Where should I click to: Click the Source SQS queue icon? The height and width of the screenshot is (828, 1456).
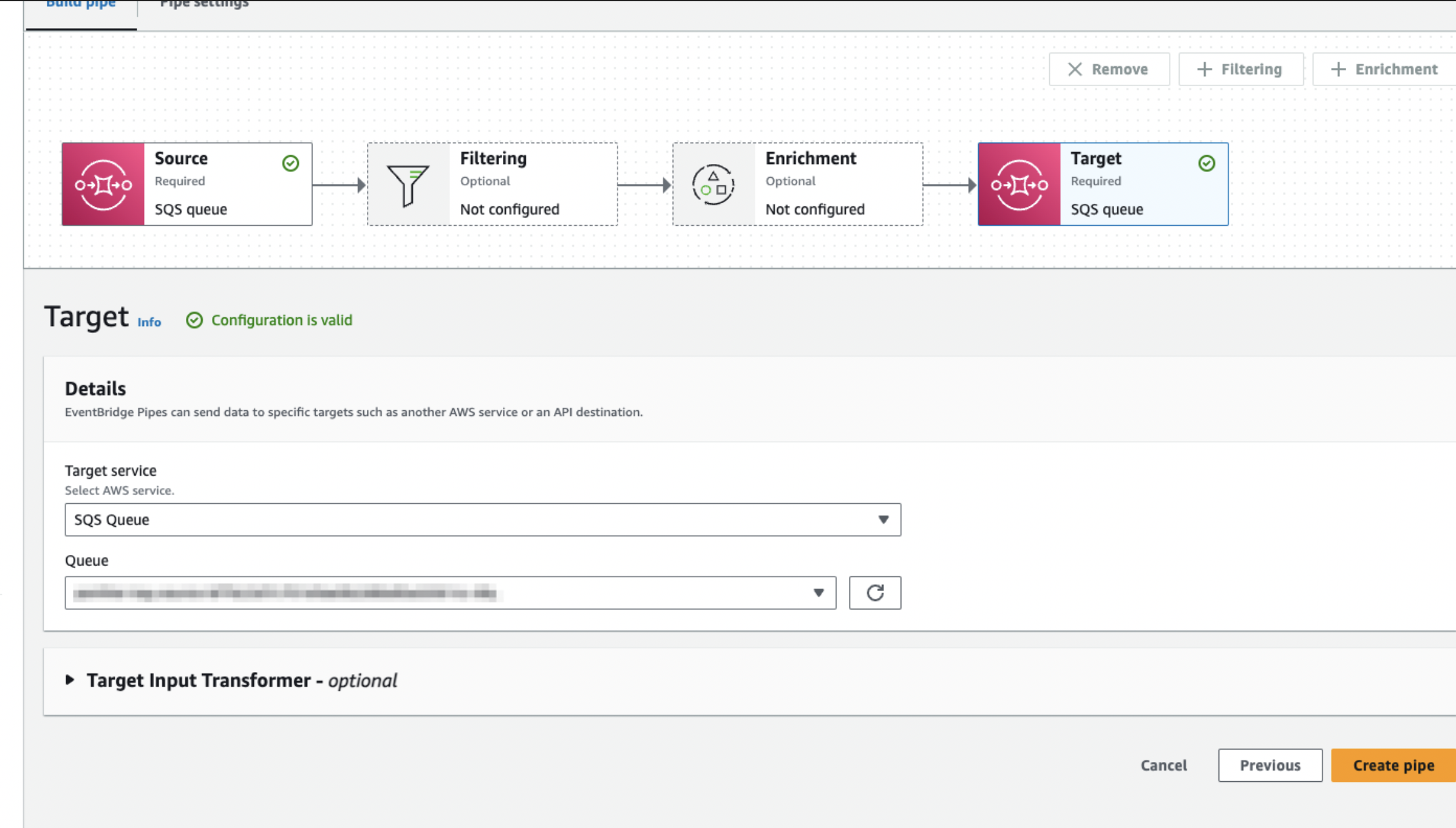point(103,185)
